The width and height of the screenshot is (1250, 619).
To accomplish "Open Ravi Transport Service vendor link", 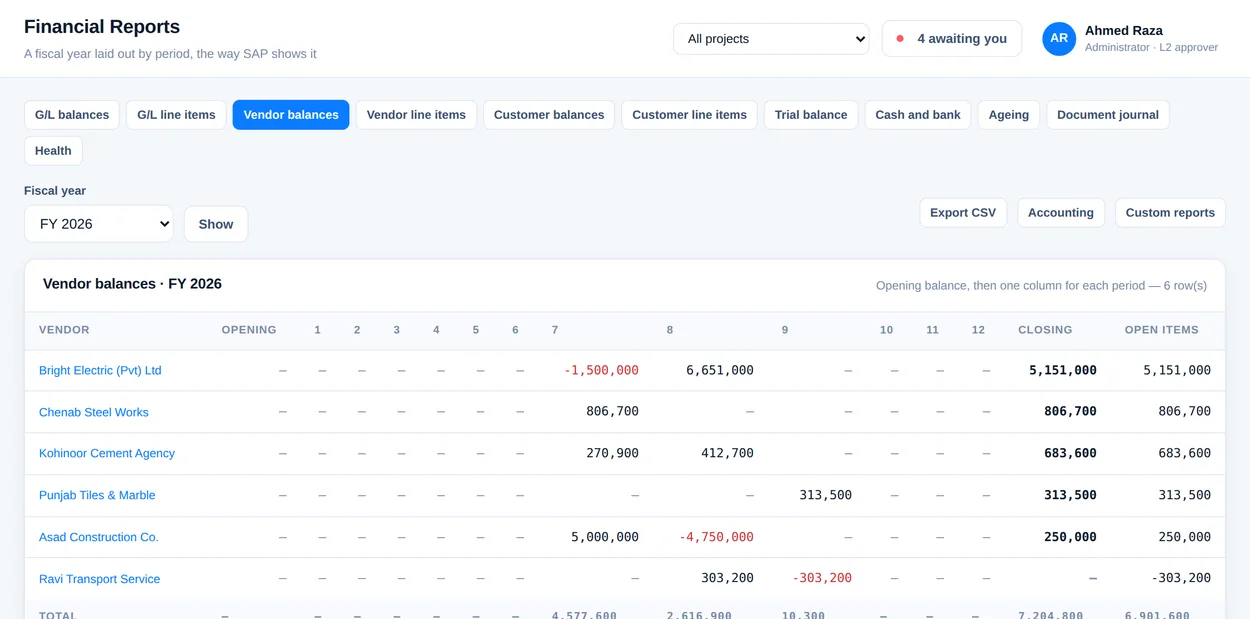I will (x=99, y=579).
